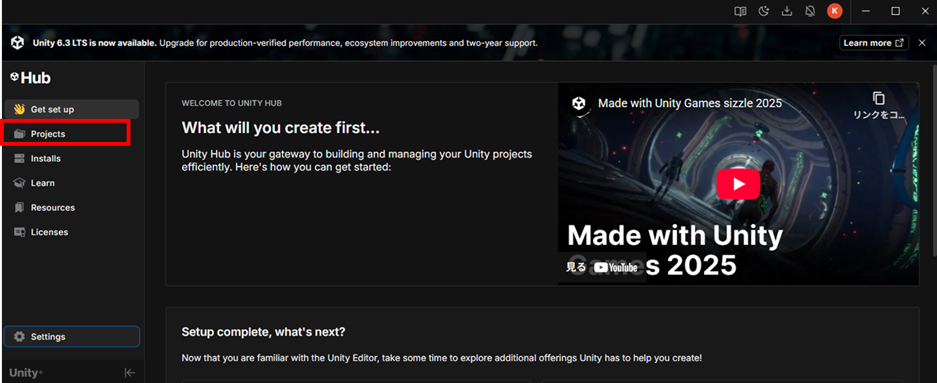
Task: Open Resources in the sidebar
Action: 72,207
